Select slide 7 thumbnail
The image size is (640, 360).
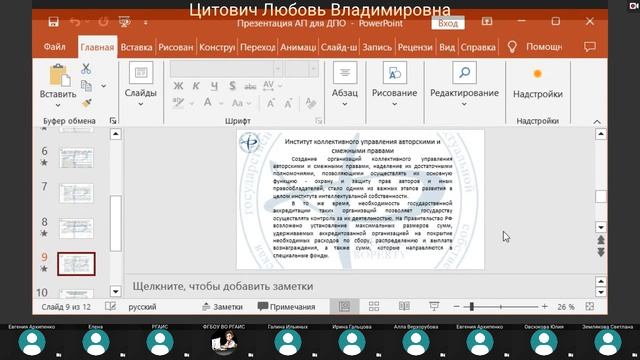(x=76, y=193)
